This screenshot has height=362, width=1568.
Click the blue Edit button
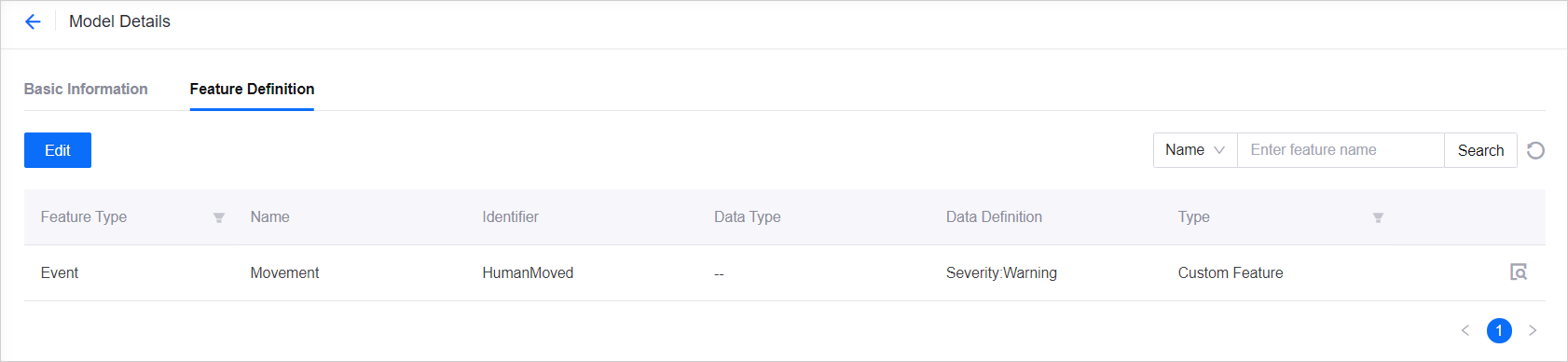[x=58, y=150]
